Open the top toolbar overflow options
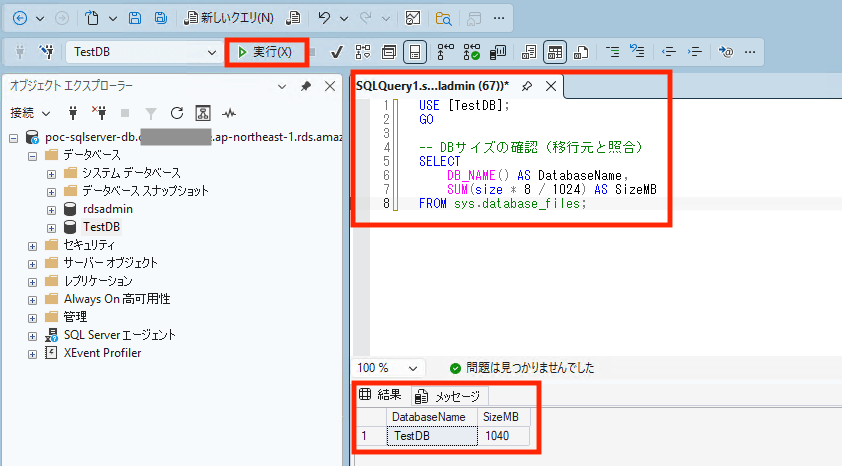Viewport: 842px width, 466px height. 499,18
